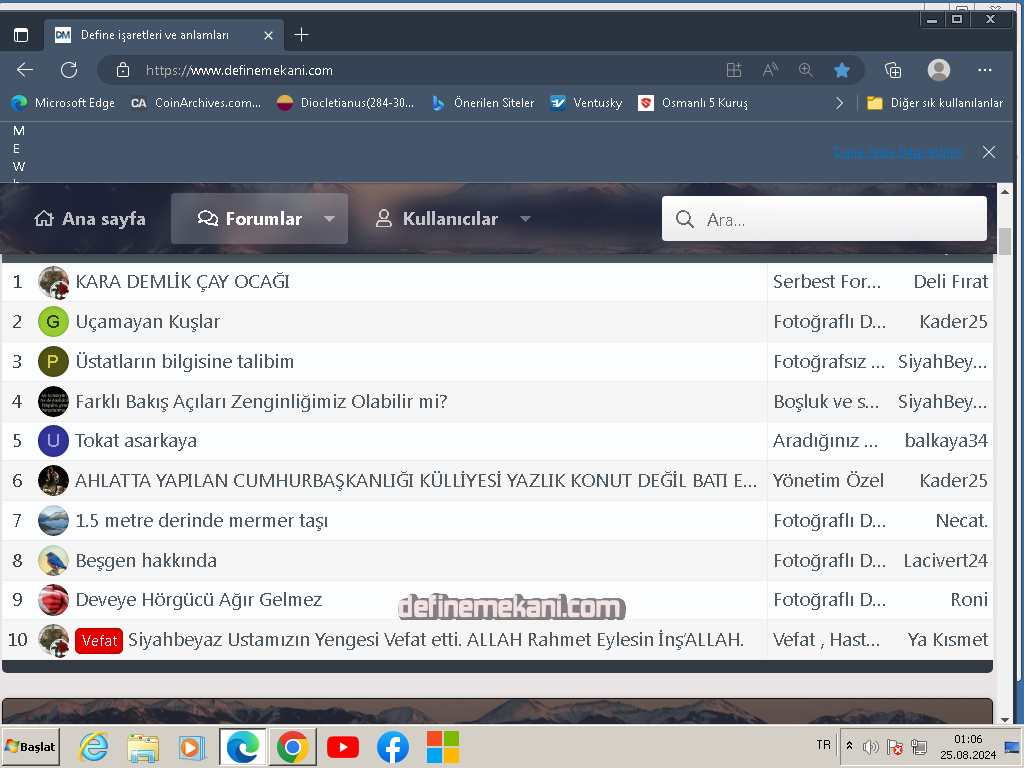Expand the Forumlar dropdown arrow

(x=329, y=218)
